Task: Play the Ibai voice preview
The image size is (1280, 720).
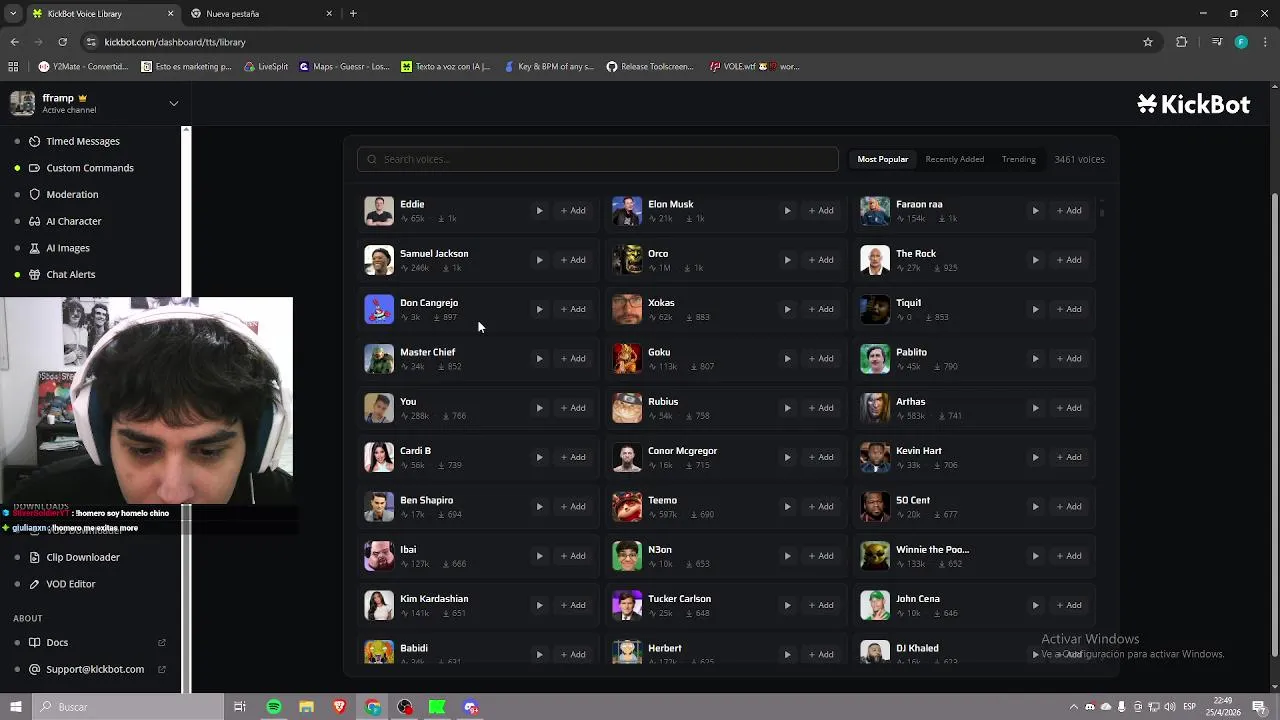Action: click(539, 556)
